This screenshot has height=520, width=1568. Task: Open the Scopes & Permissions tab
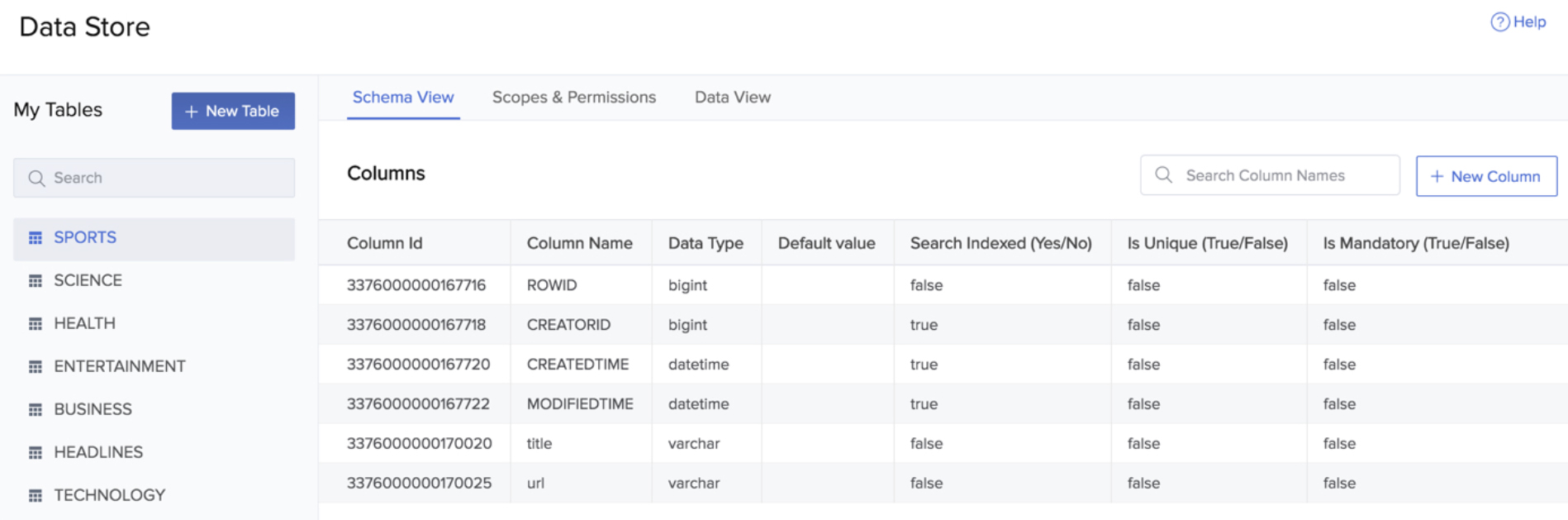[x=573, y=98]
